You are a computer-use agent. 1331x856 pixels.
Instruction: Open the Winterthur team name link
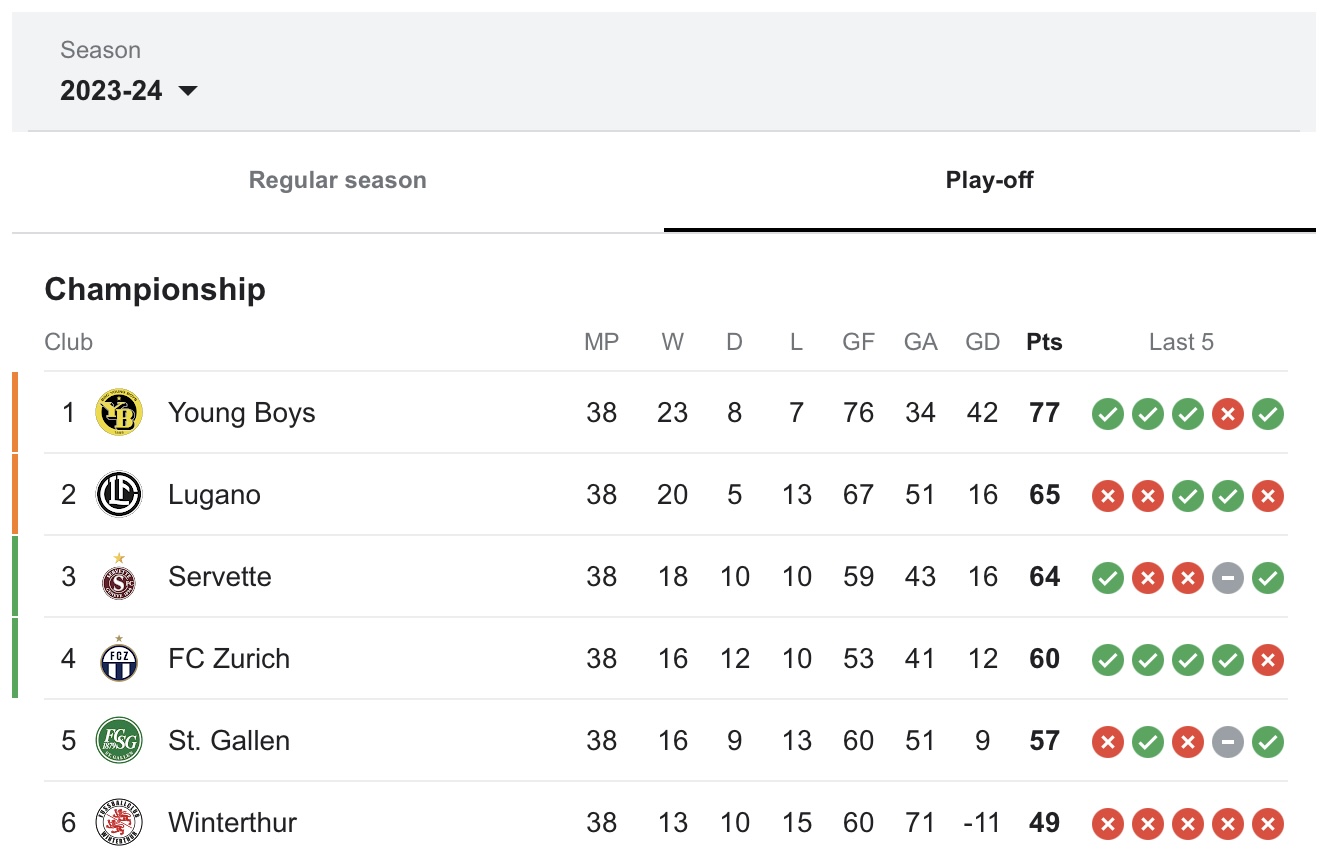click(233, 823)
